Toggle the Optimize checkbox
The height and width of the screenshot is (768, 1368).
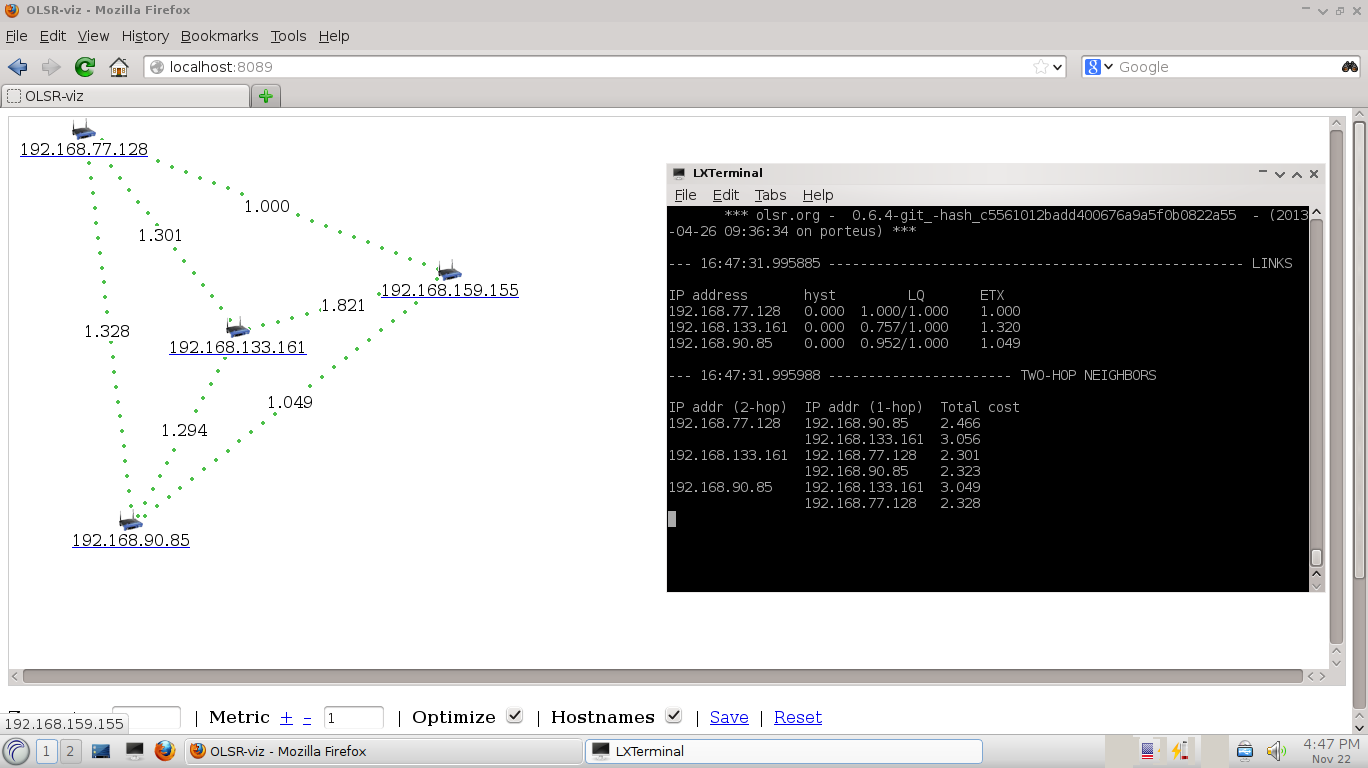514,716
